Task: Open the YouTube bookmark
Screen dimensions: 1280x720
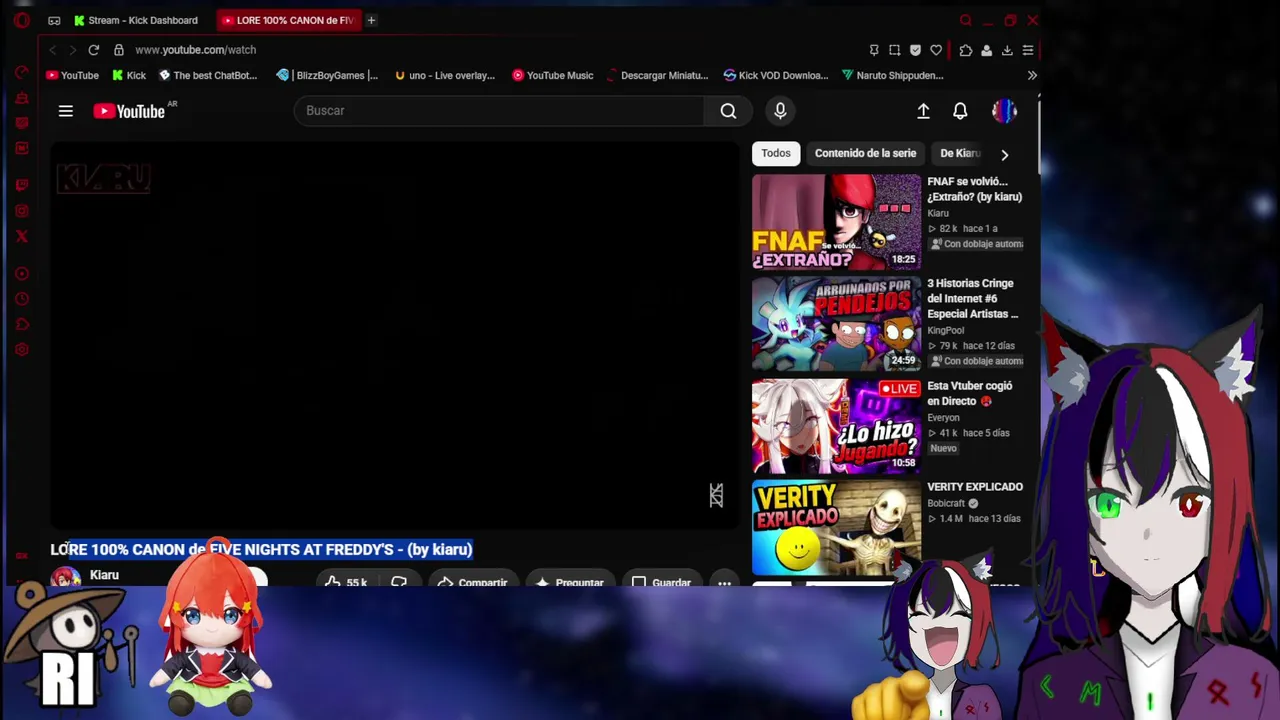Action: coord(72,75)
